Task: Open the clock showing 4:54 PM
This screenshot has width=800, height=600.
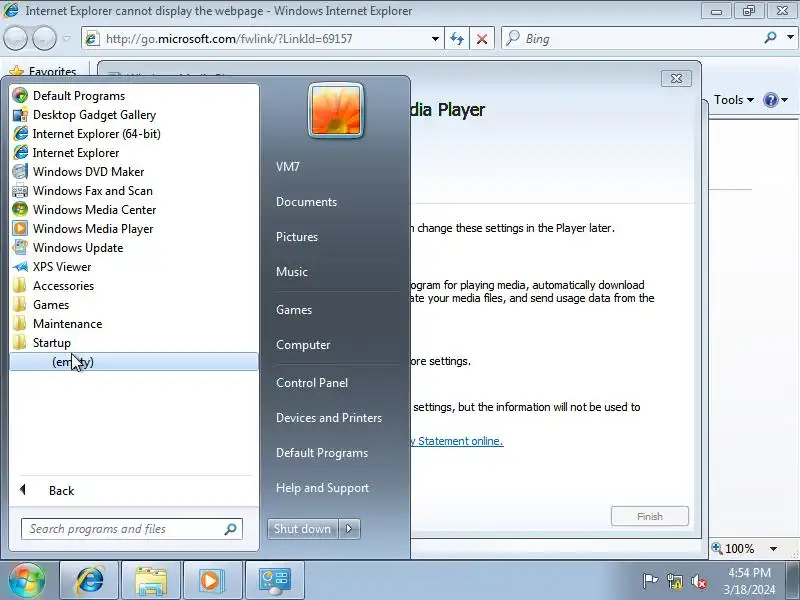Action: (x=749, y=581)
